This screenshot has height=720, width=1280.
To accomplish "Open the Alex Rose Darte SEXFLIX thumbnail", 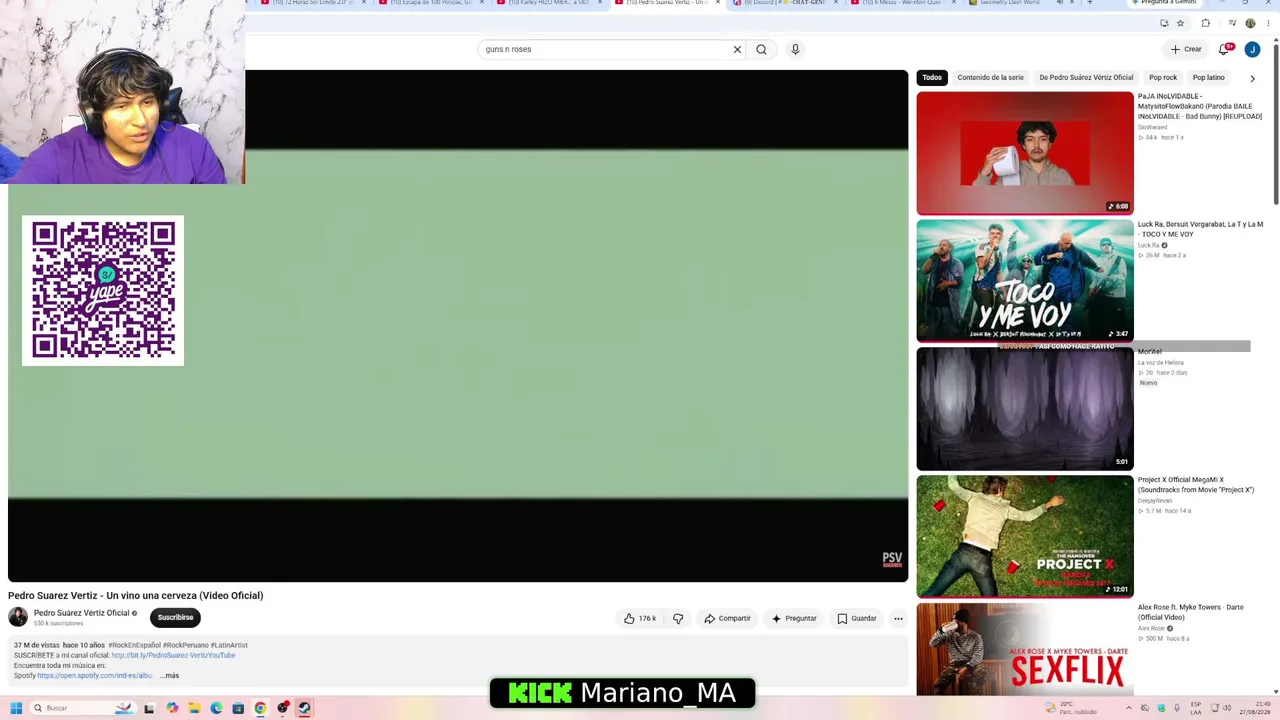I will pyautogui.click(x=1025, y=649).
